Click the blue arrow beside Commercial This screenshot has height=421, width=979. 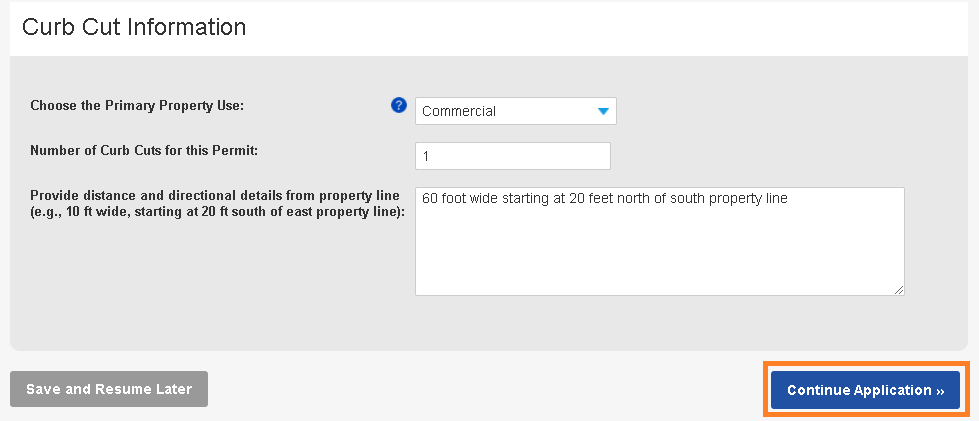pyautogui.click(x=603, y=111)
